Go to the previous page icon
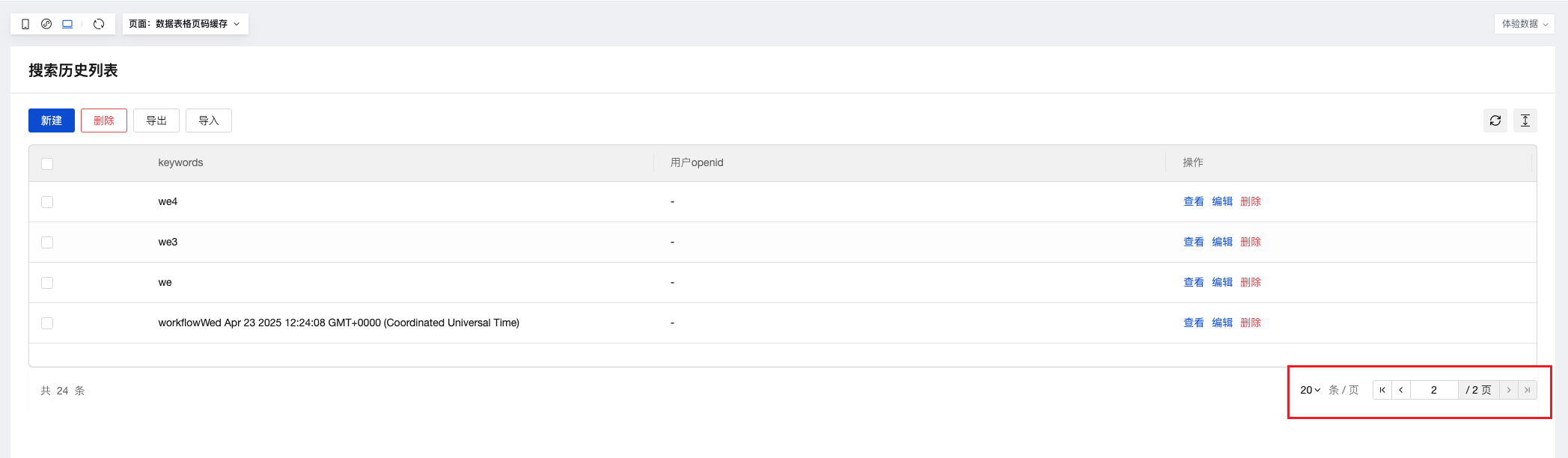This screenshot has width=1568, height=458. tap(1401, 390)
